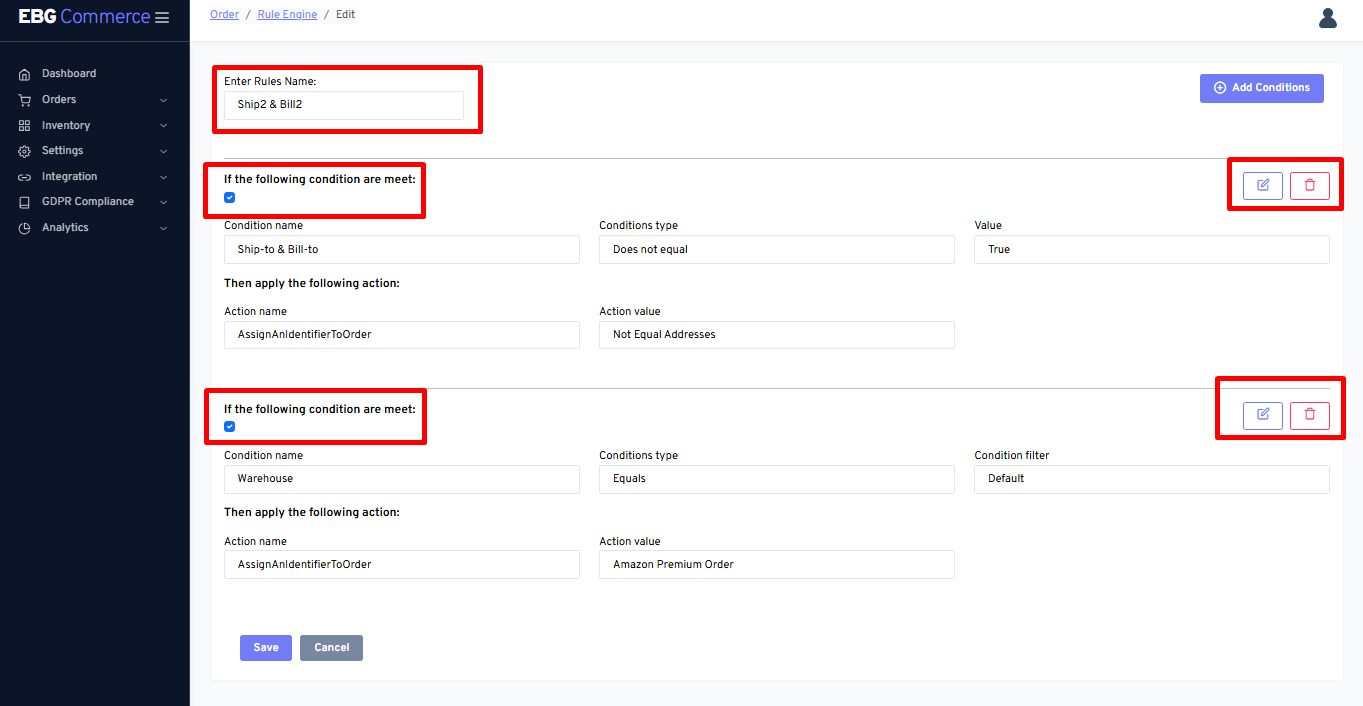This screenshot has height=706, width=1363.
Task: Click edit icon for Warehouse condition
Action: (1262, 415)
